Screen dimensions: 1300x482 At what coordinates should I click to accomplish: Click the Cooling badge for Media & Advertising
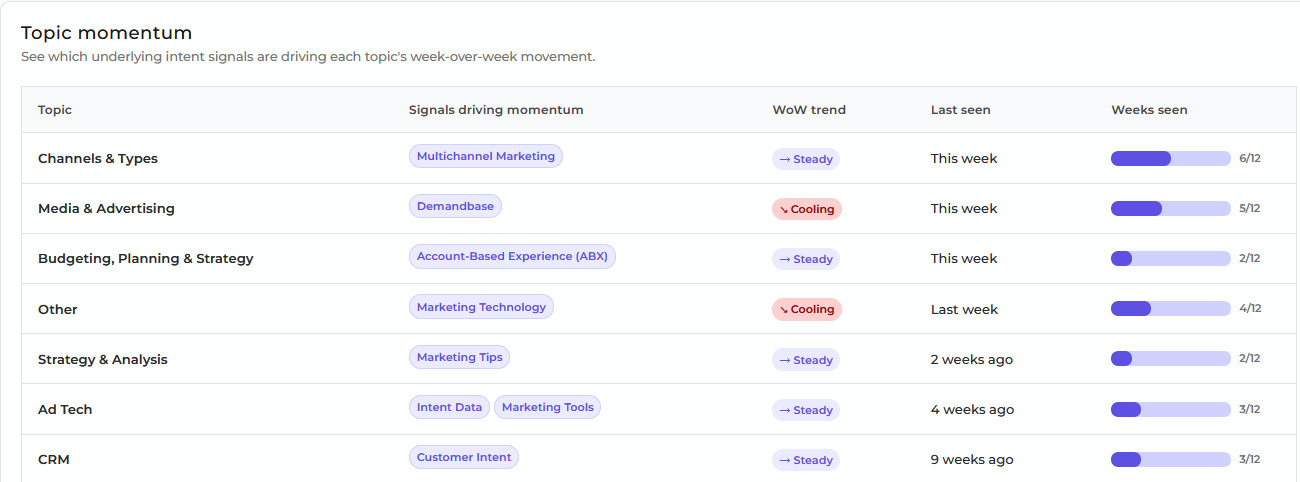point(806,209)
